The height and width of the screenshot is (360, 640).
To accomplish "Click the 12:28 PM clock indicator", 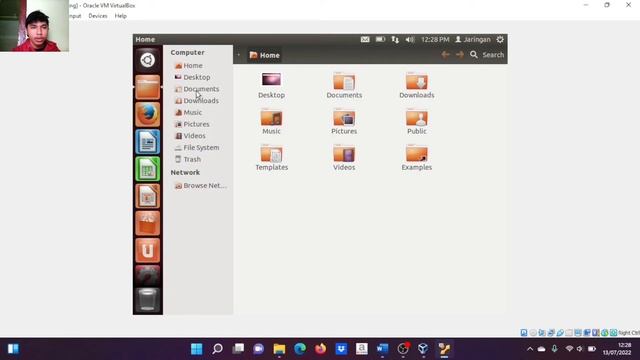I will pyautogui.click(x=435, y=39).
